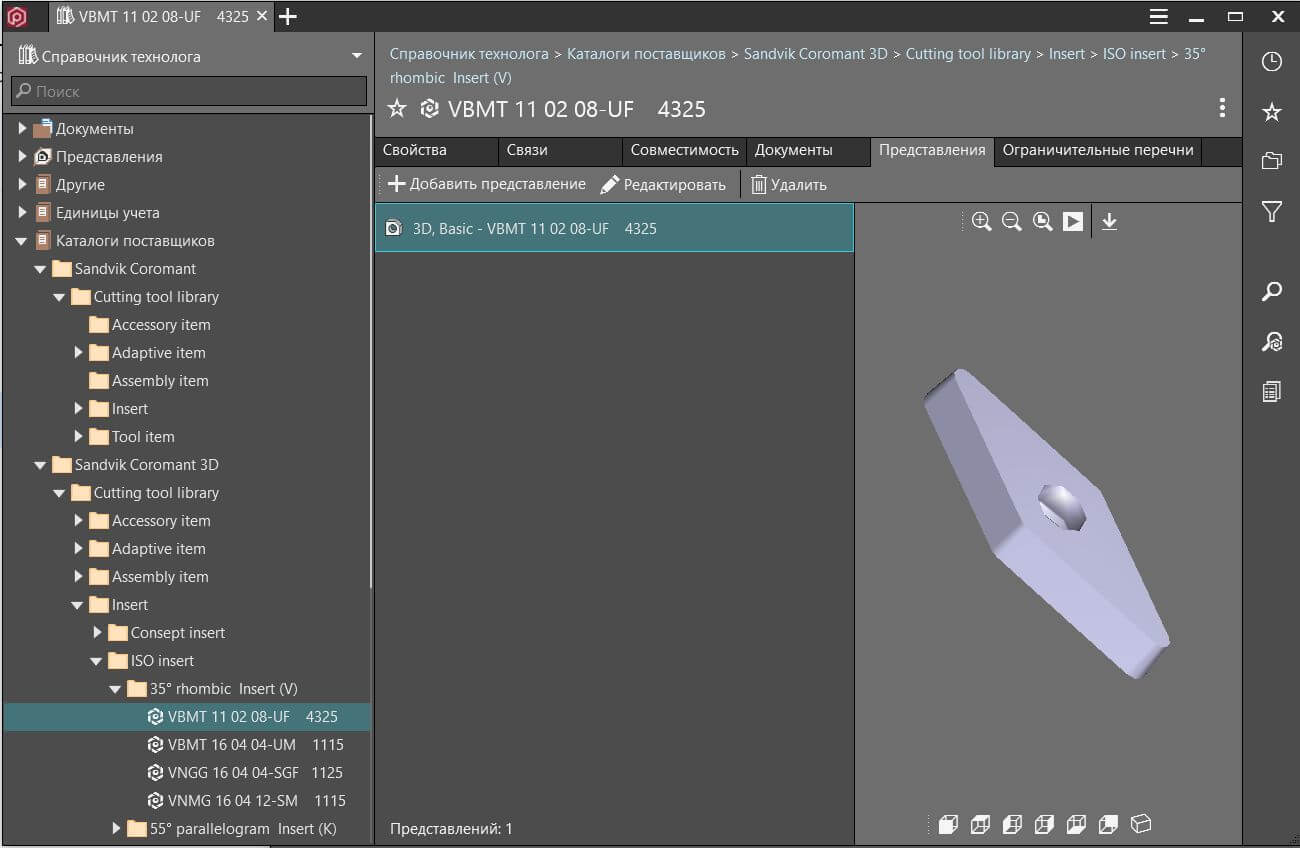Image resolution: width=1300 pixels, height=848 pixels.
Task: Open the Справочник технолога dropdown
Action: point(357,56)
